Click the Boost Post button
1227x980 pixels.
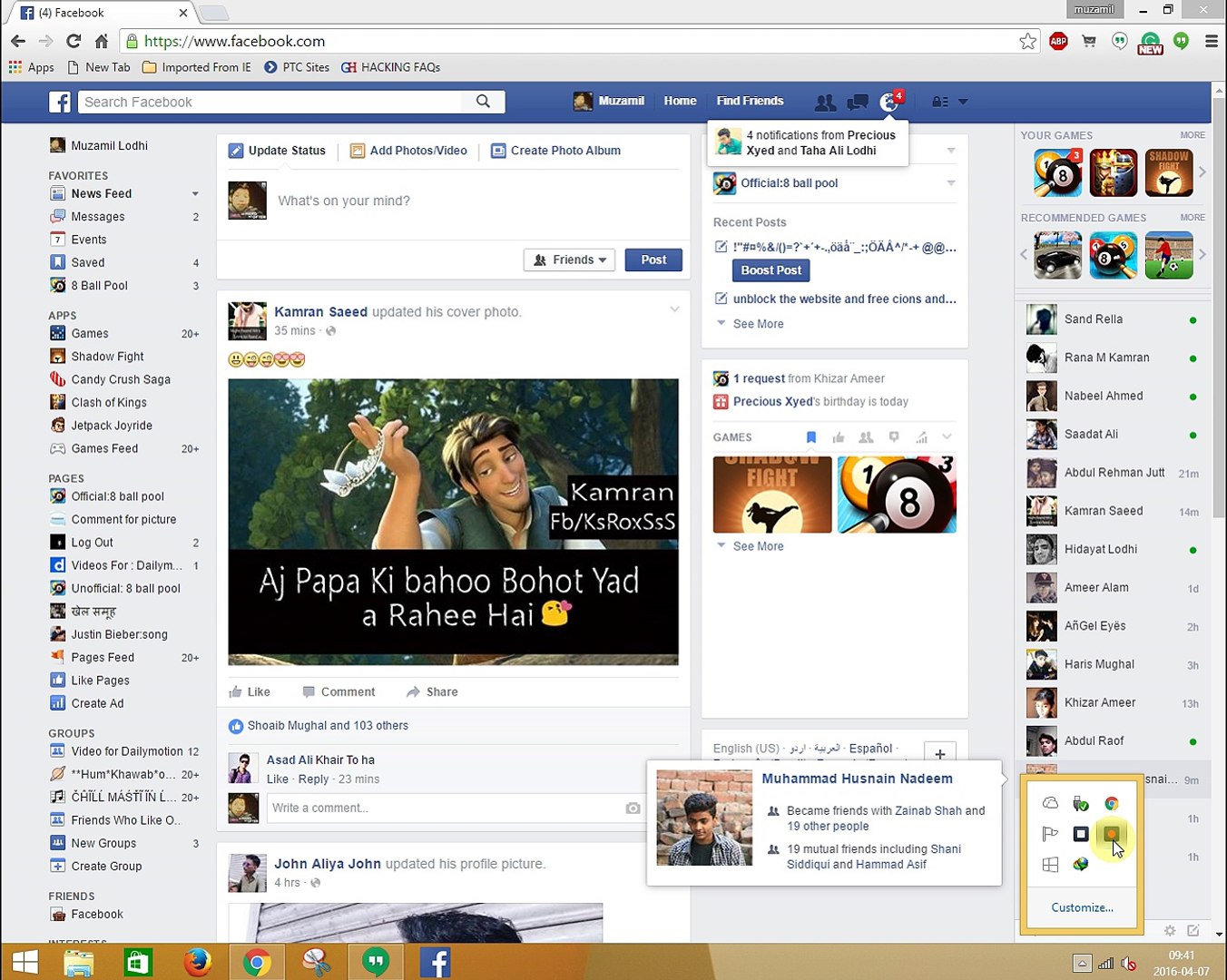pos(771,270)
